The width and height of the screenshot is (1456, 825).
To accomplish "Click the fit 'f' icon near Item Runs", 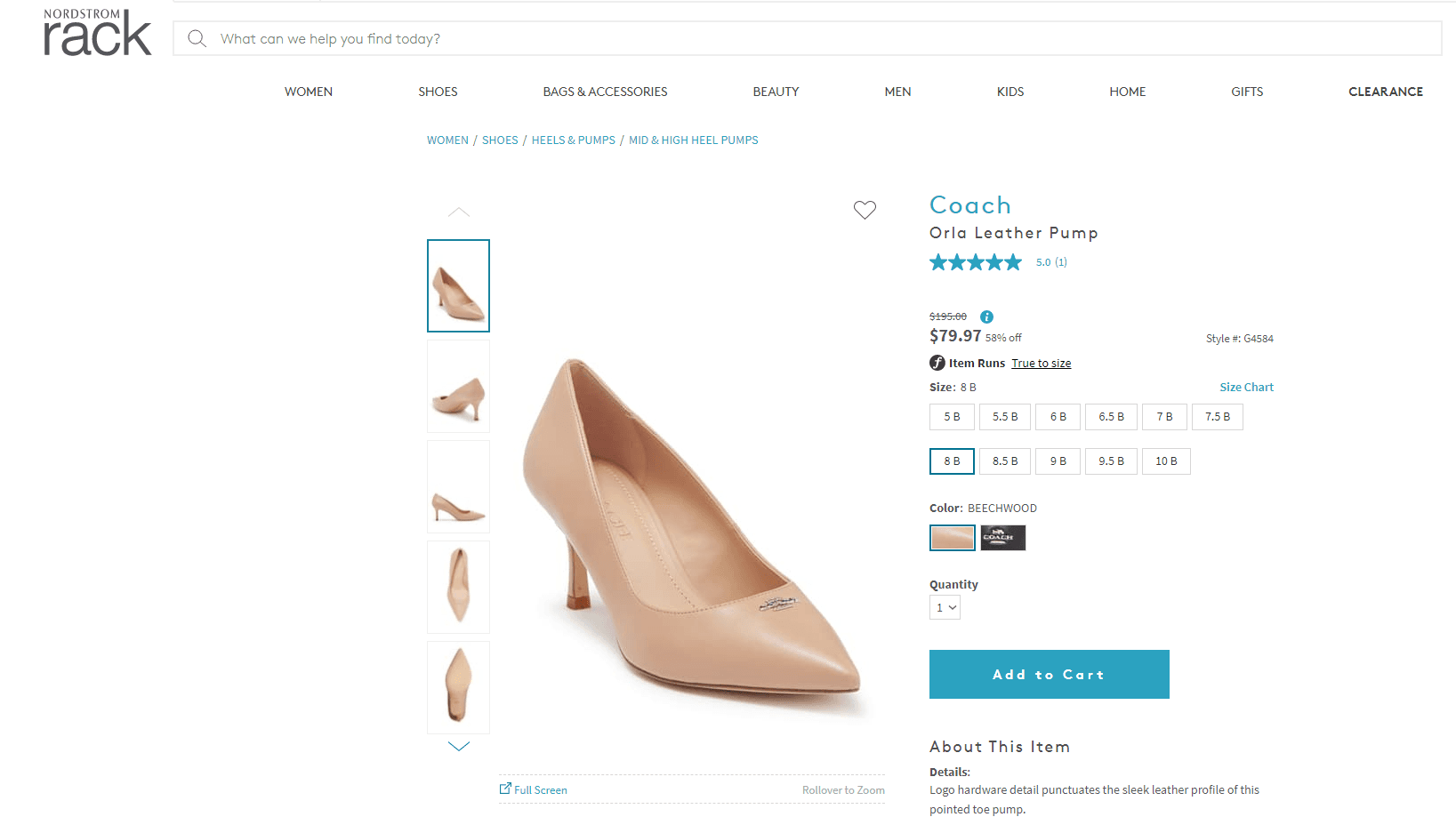I will (937, 363).
